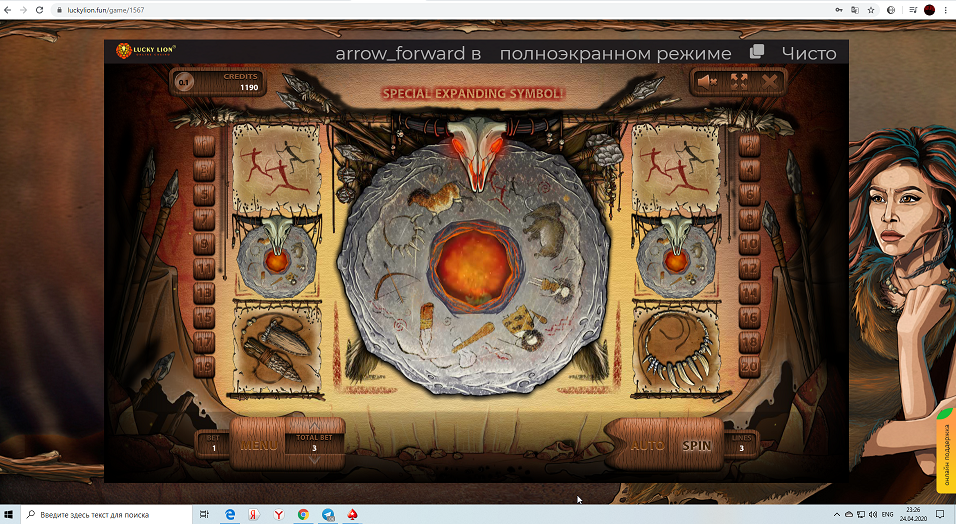This screenshot has width=956, height=524.
Task: Open Yandex Browser from the taskbar
Action: tap(278, 515)
